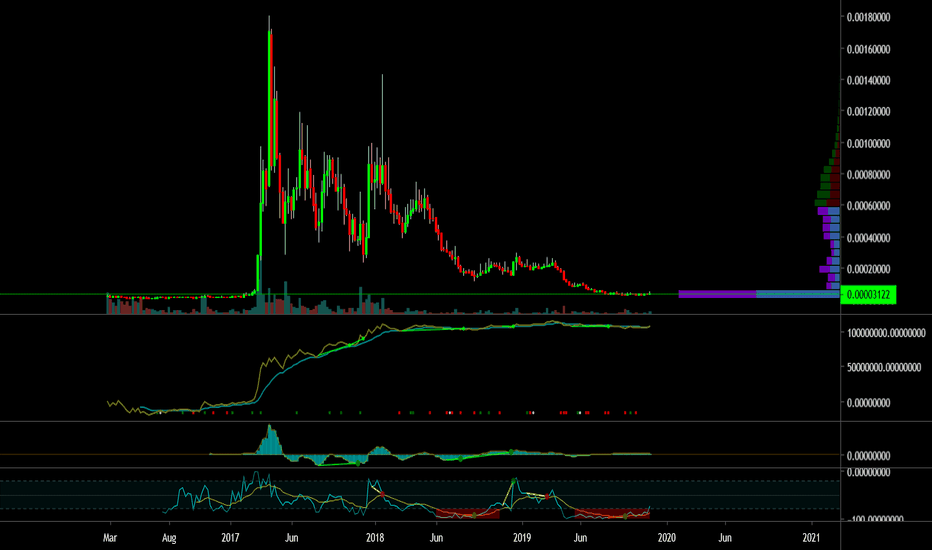Click the 2020 year label on time axis
The height and width of the screenshot is (550, 932).
tap(666, 538)
